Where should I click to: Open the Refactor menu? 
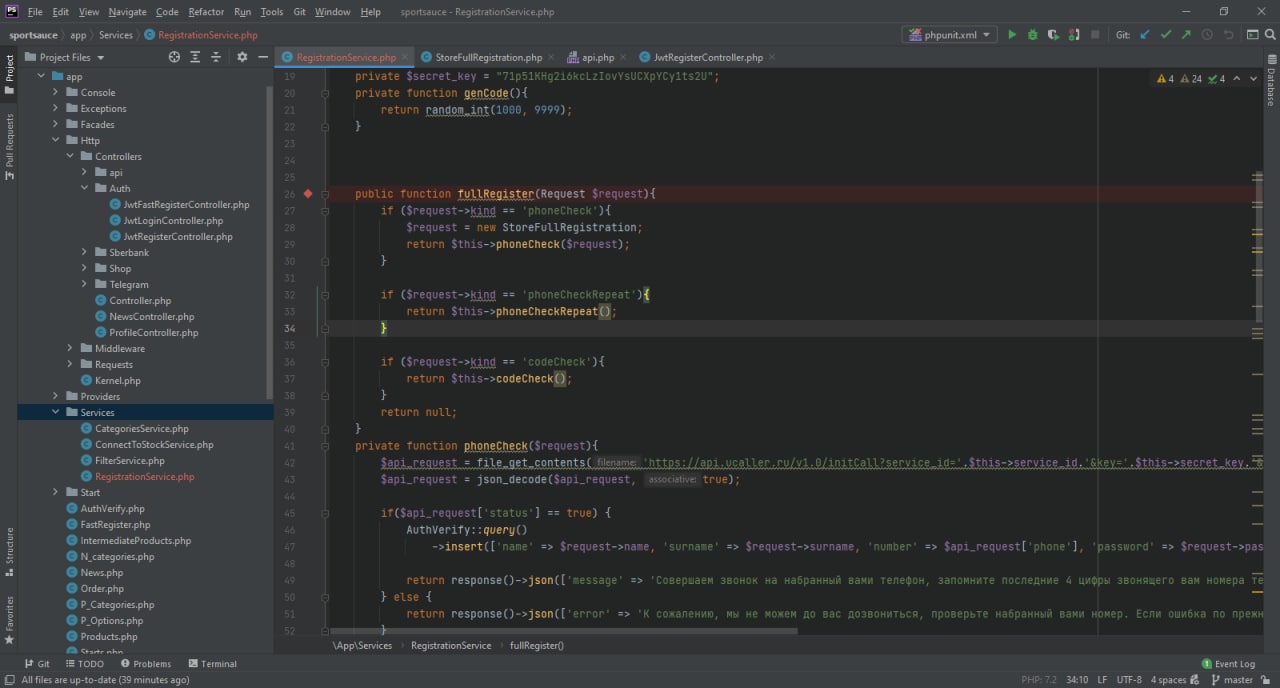tap(206, 12)
